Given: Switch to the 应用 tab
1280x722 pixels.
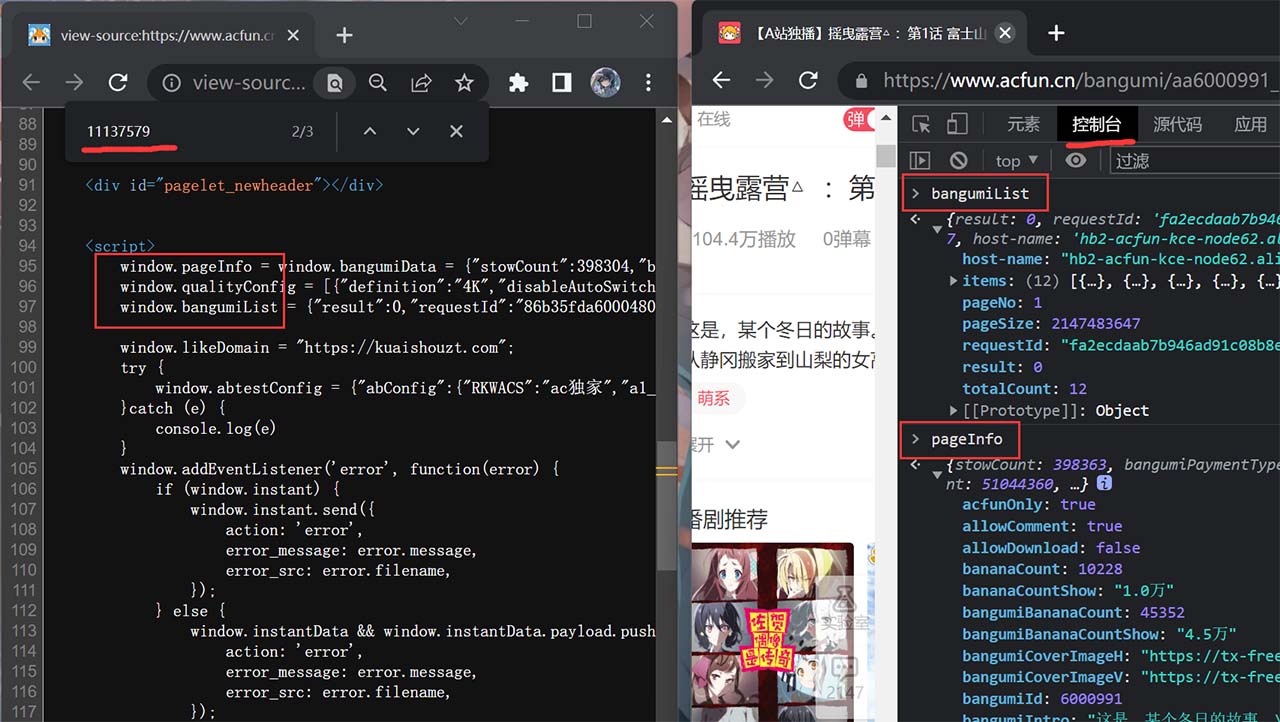Looking at the screenshot, I should click(x=1250, y=124).
